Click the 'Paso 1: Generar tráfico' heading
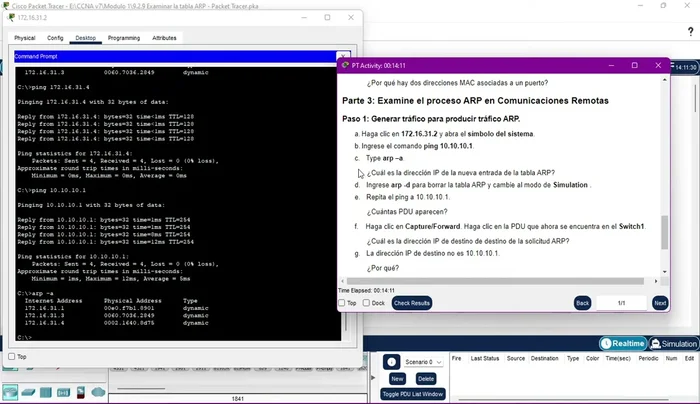700x404 pixels. 431,119
